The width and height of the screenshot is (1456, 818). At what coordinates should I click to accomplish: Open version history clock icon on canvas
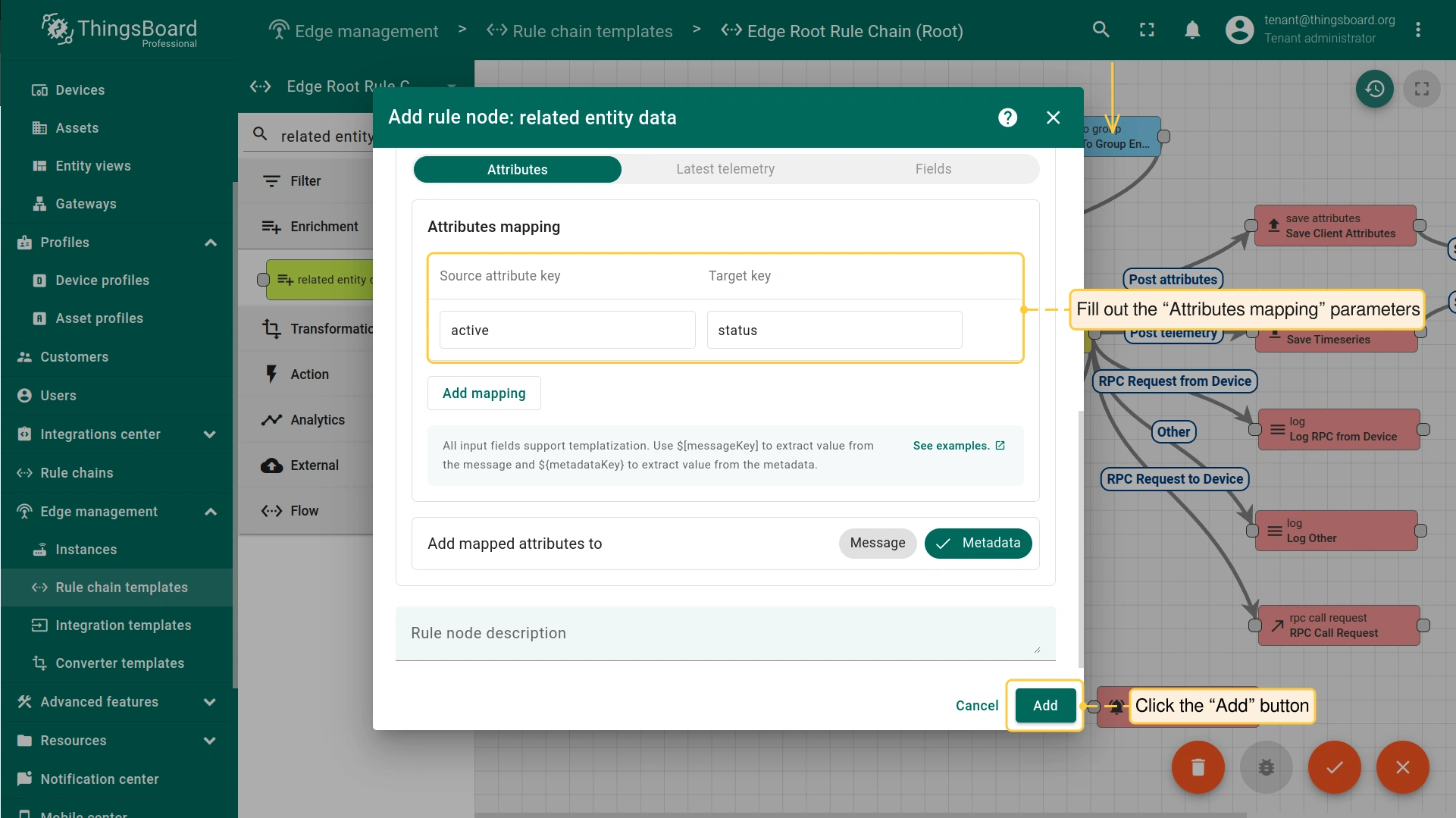(x=1374, y=89)
